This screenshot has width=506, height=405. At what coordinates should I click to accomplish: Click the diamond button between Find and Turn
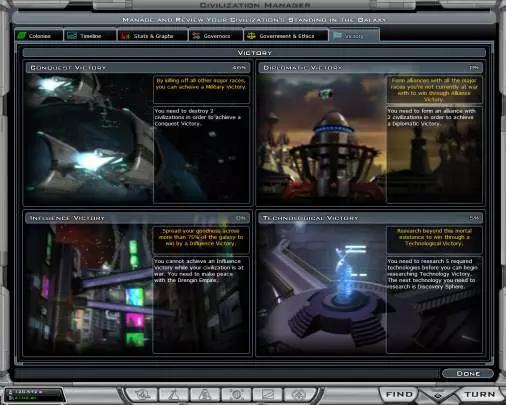pos(438,395)
